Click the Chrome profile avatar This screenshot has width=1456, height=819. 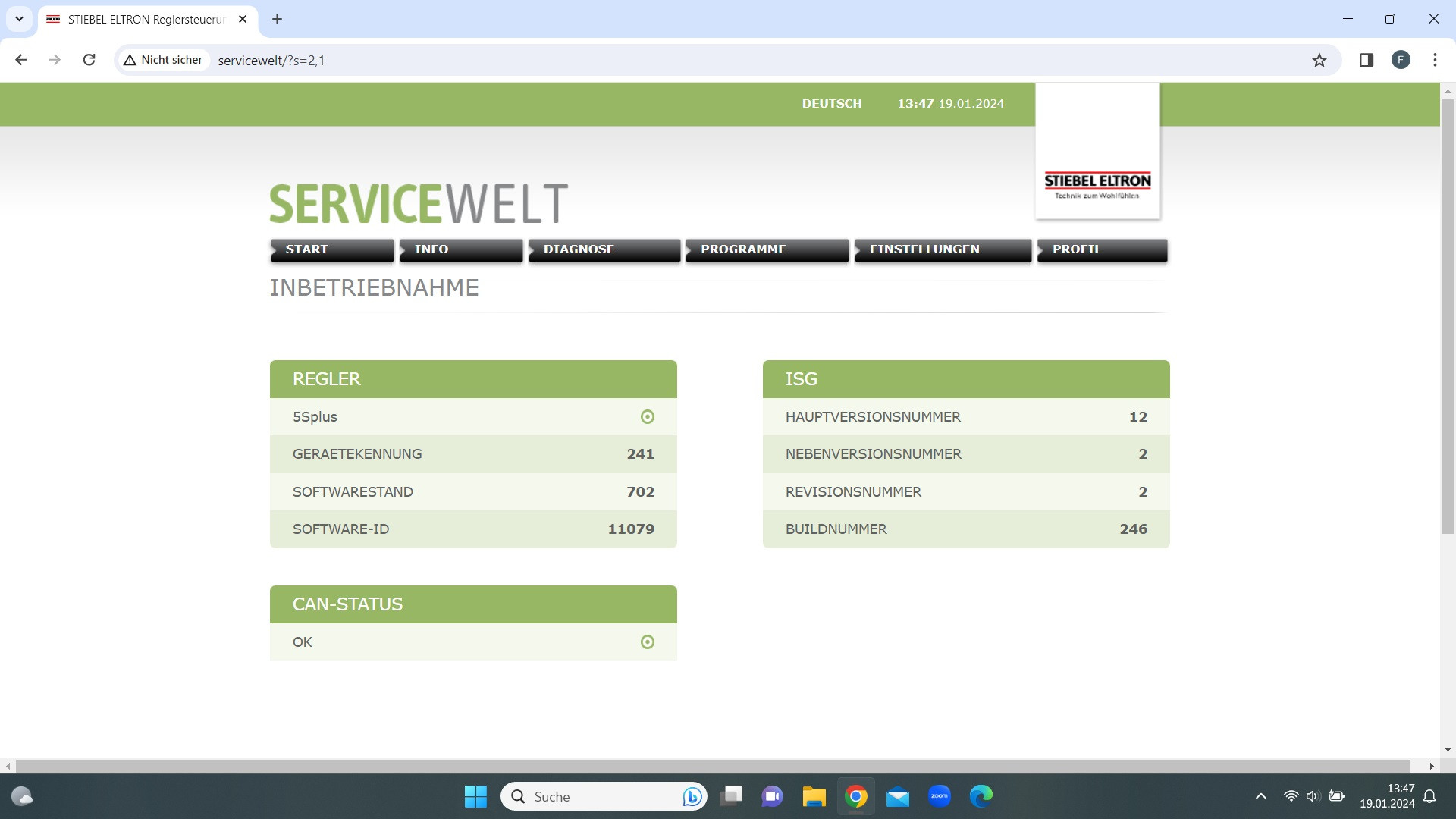point(1401,60)
